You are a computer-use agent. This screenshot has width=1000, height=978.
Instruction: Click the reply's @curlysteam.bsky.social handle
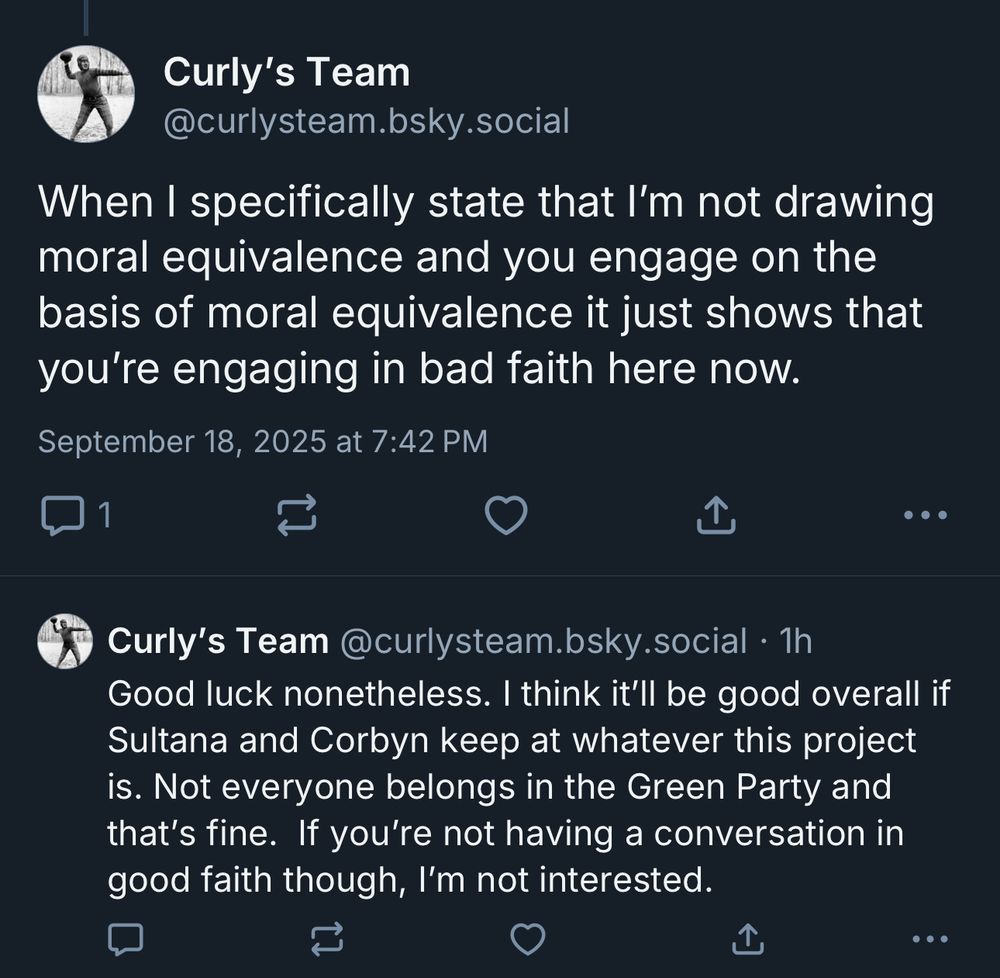545,641
